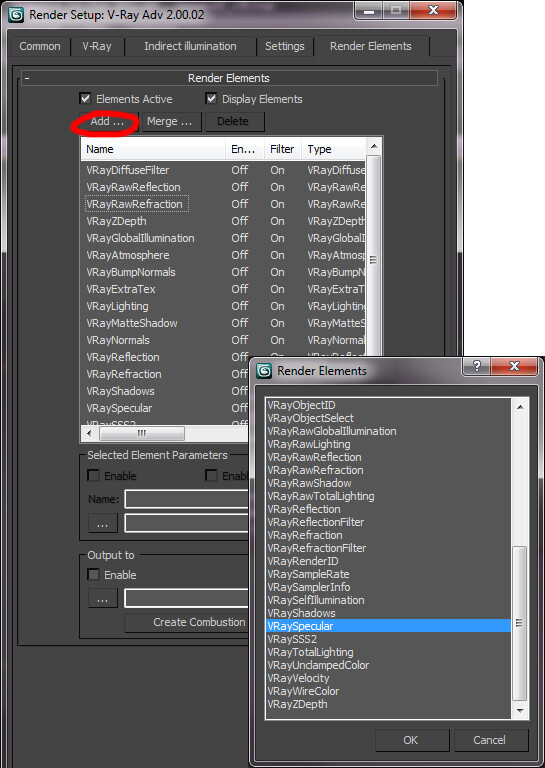Select highlighted VRaySpecular in dialog list
The image size is (545, 768).
coord(388,626)
